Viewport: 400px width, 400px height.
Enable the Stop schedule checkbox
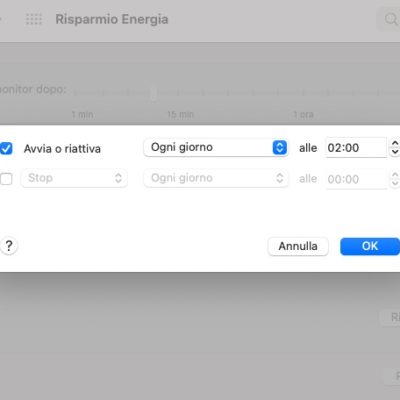6,179
